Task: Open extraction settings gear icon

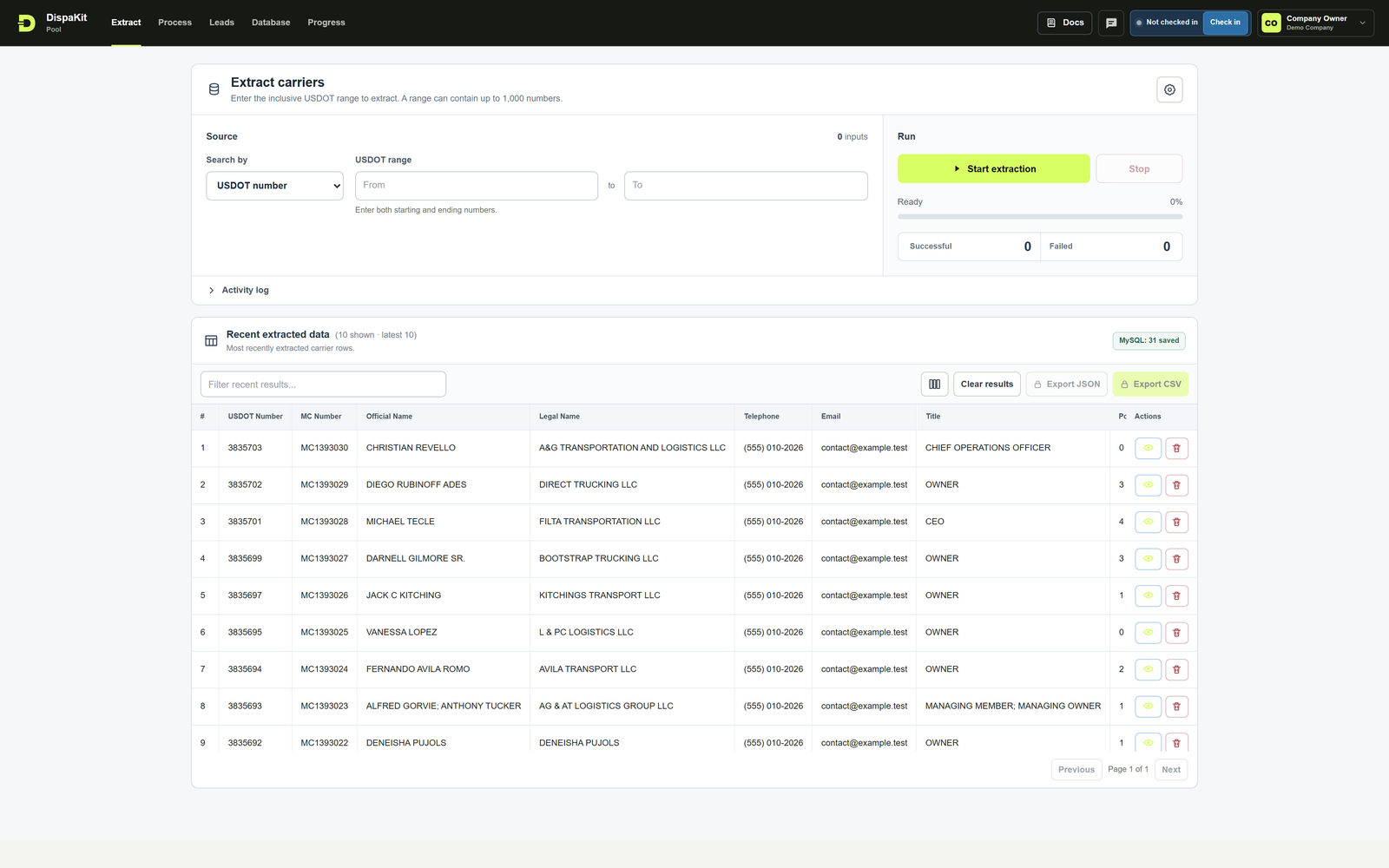Action: click(x=1169, y=89)
